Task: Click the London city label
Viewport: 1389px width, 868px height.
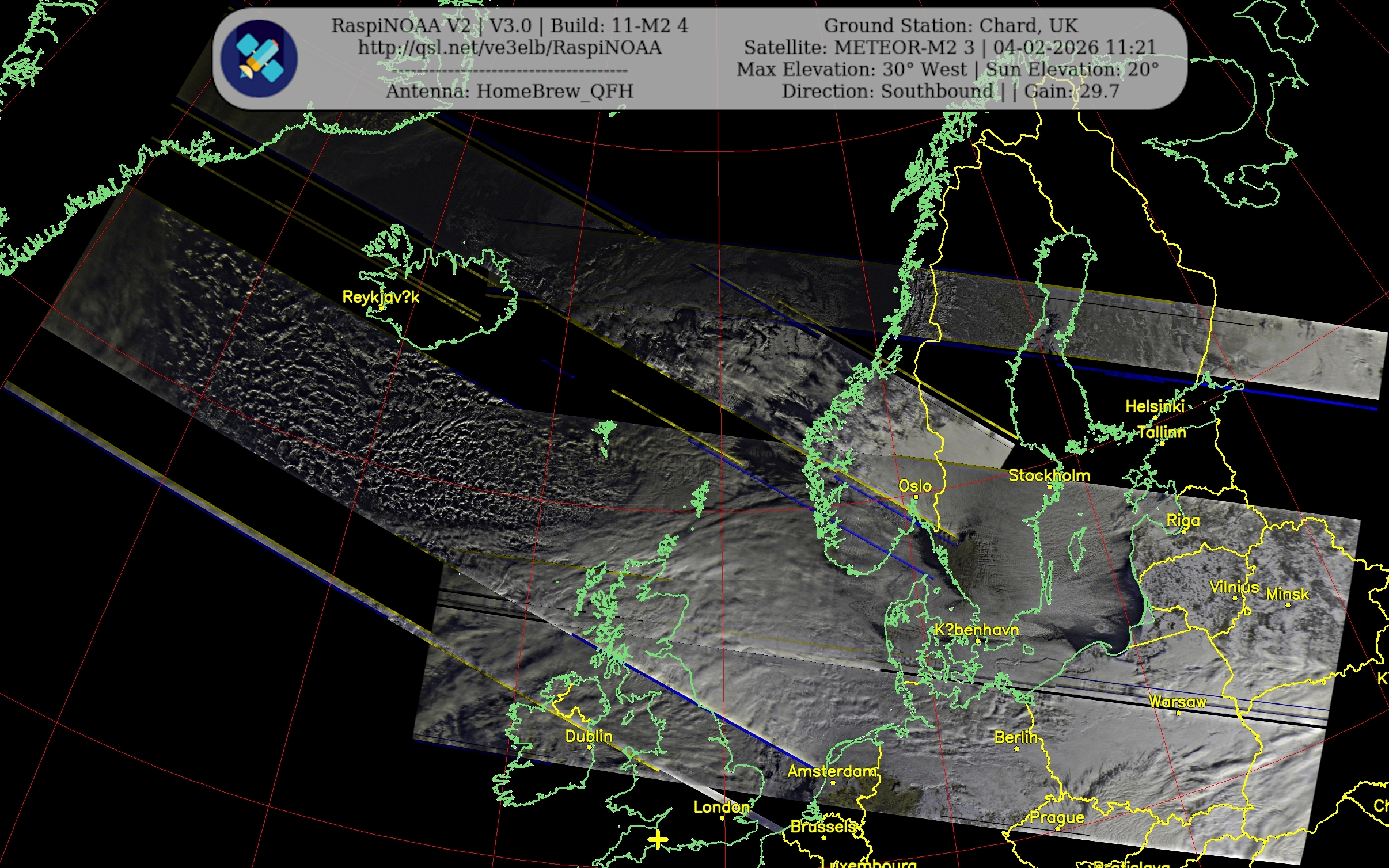Action: 721,807
